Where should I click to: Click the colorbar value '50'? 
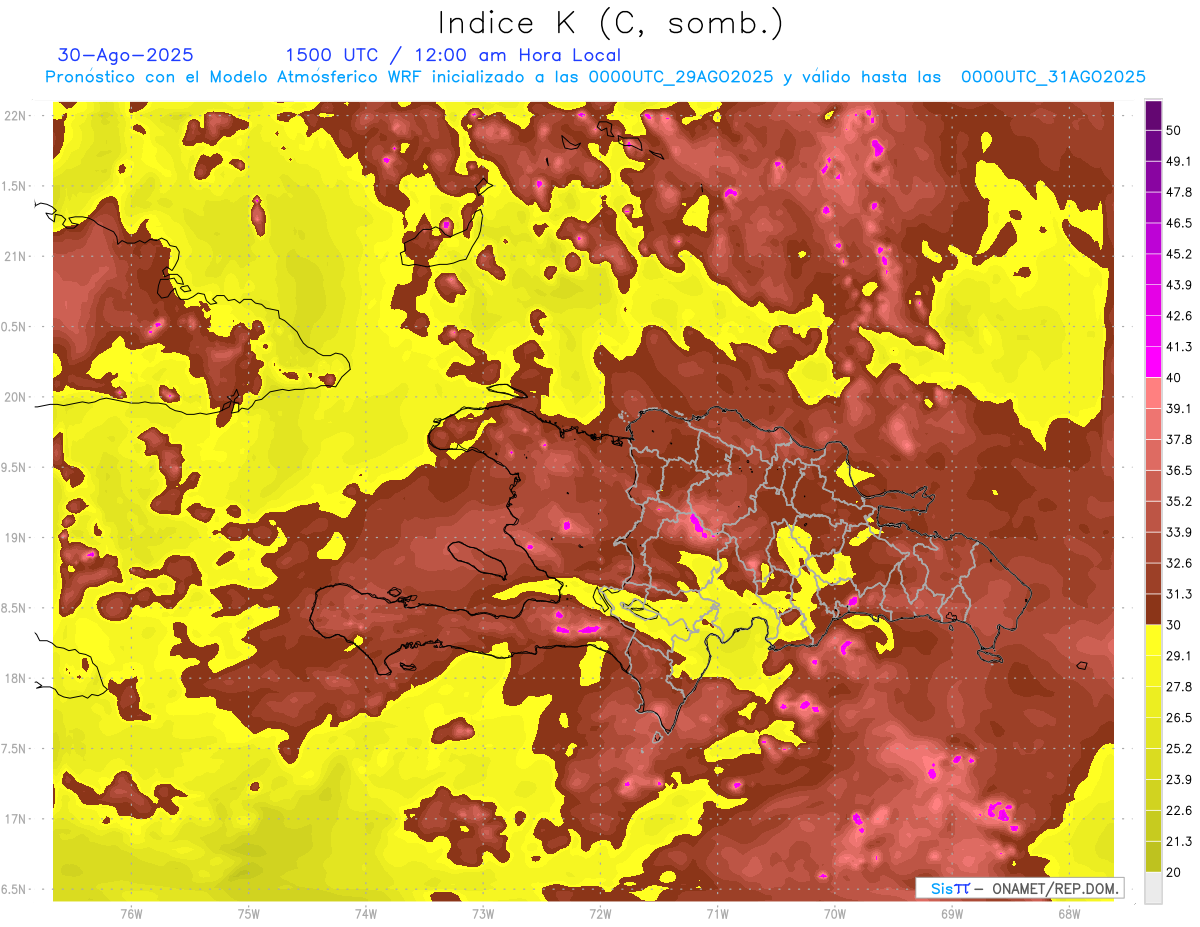(1175, 130)
